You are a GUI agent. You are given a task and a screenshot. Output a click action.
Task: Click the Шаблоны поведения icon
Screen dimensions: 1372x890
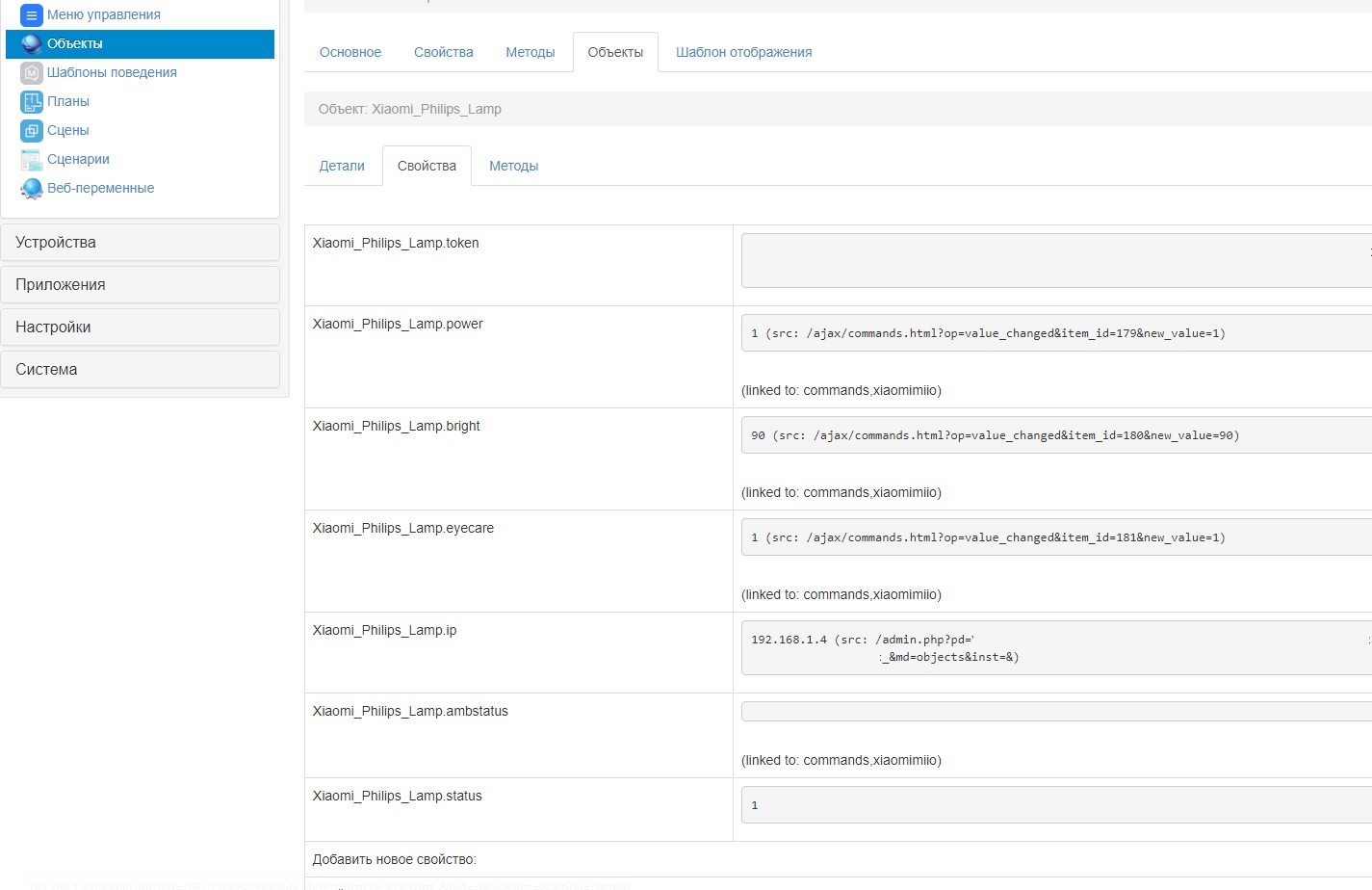pyautogui.click(x=31, y=72)
